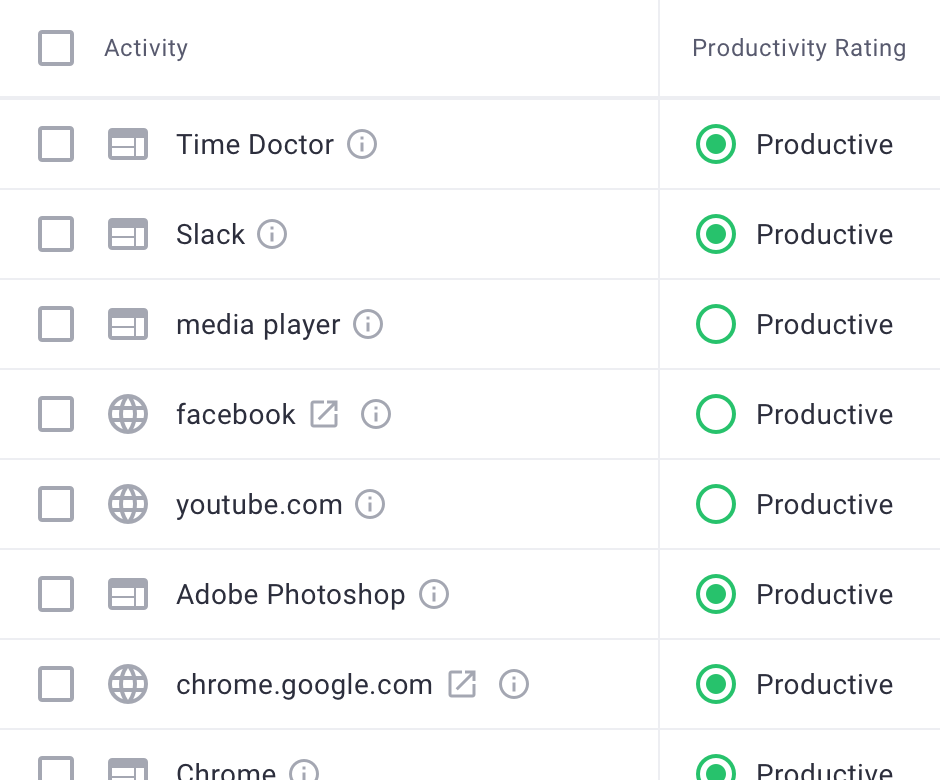Click the info icon beside Slack

coord(272,235)
